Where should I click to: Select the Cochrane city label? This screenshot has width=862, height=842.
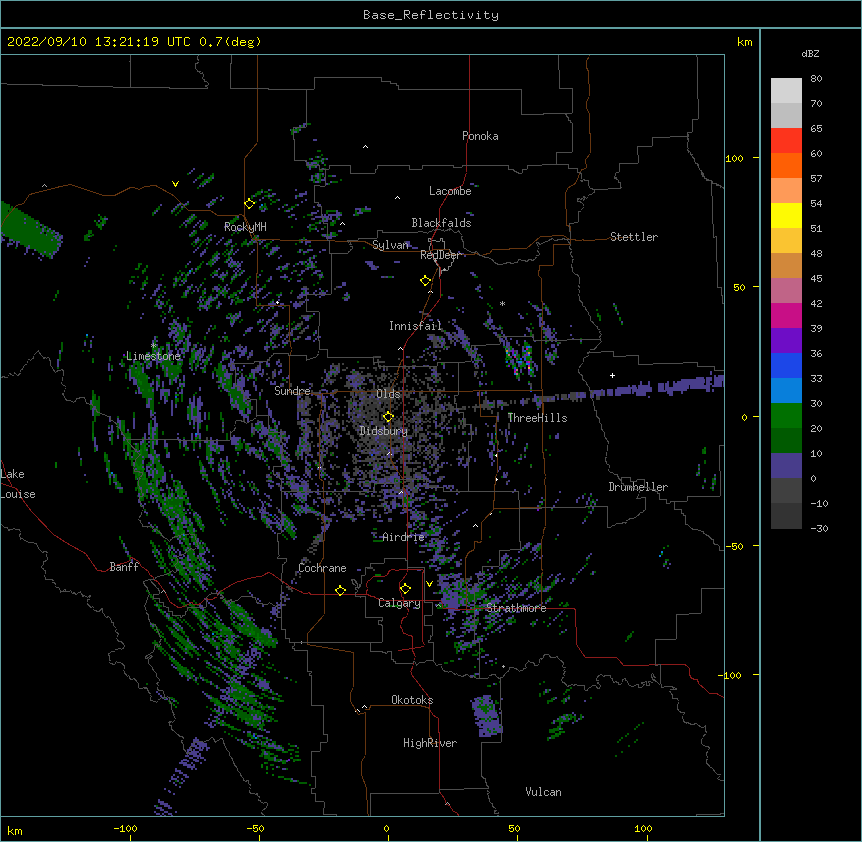pyautogui.click(x=322, y=568)
